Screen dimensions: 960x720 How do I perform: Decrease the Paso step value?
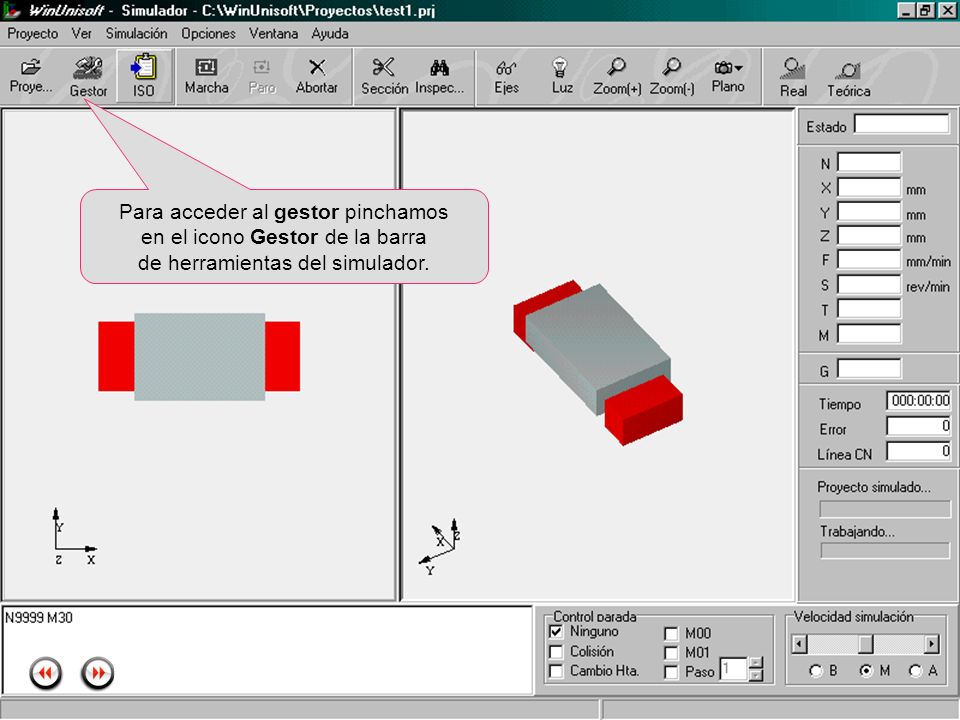756,675
